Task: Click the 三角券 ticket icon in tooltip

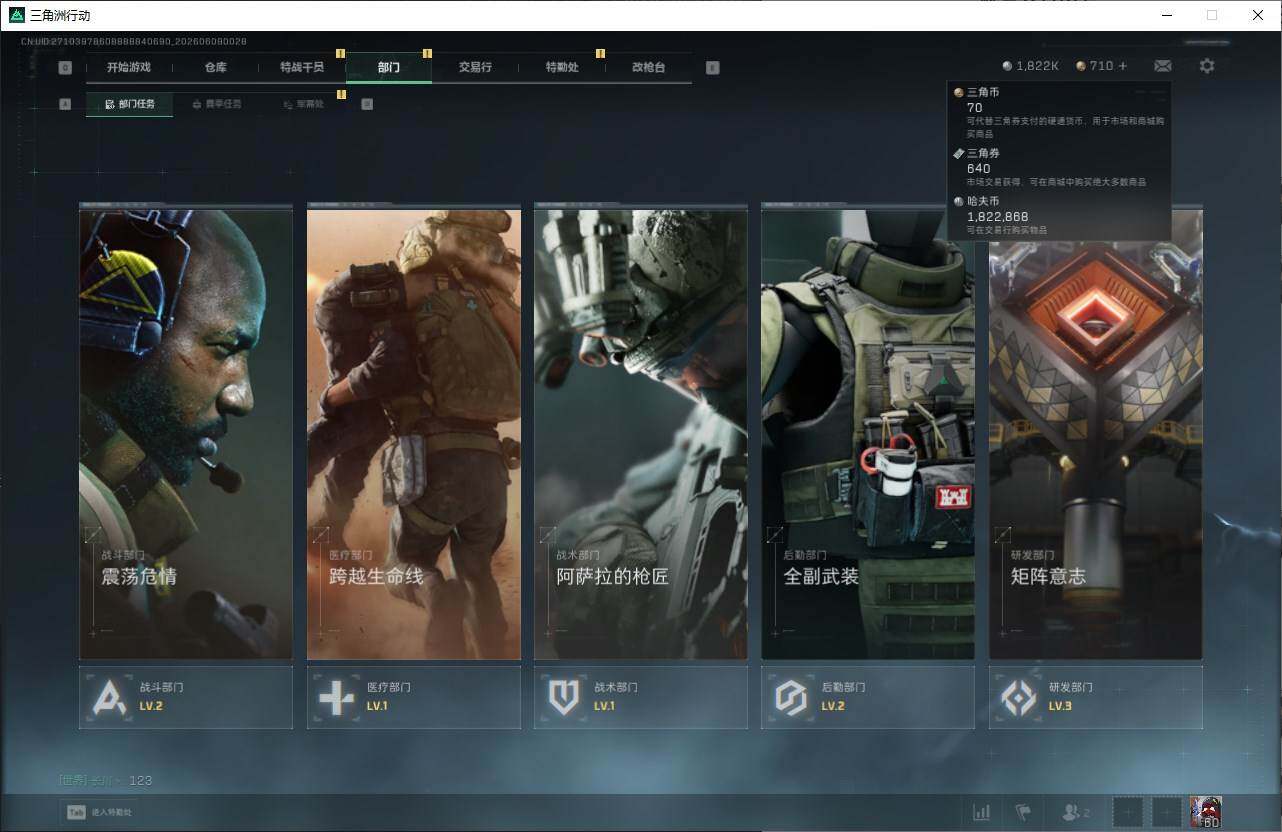Action: point(959,153)
